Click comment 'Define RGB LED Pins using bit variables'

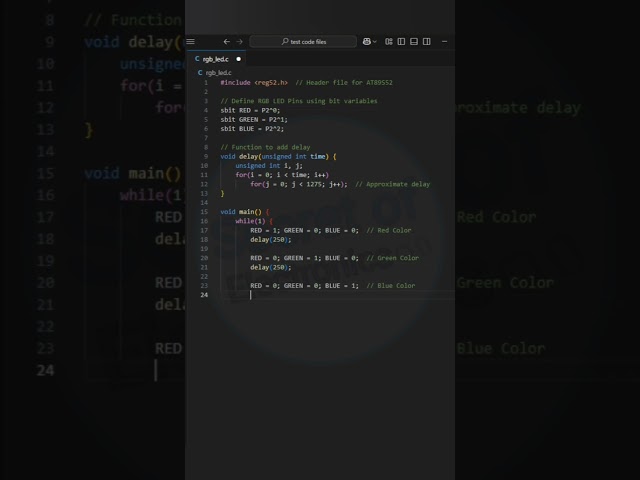click(299, 101)
